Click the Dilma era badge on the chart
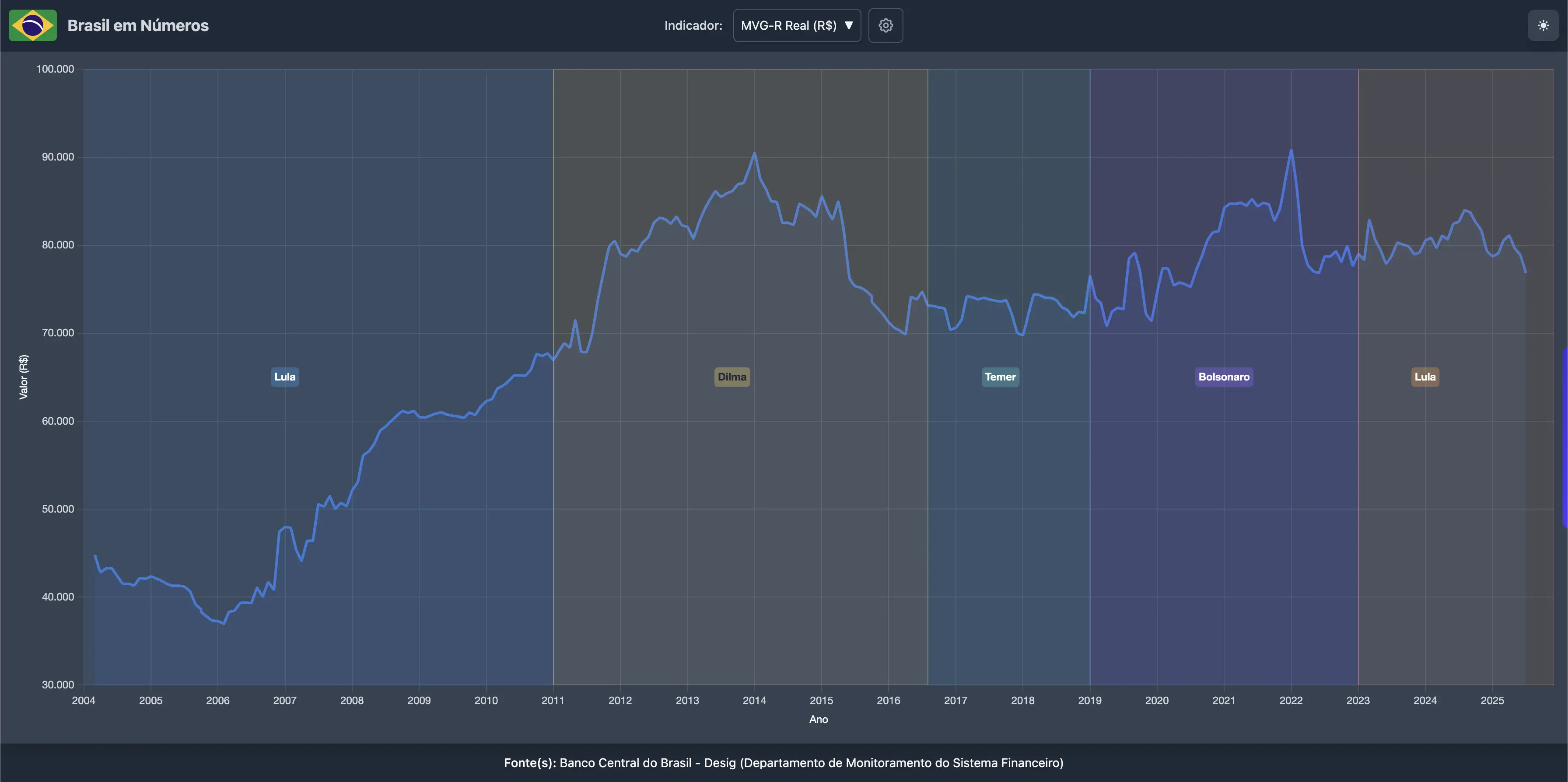Image resolution: width=1568 pixels, height=782 pixels. click(x=731, y=377)
